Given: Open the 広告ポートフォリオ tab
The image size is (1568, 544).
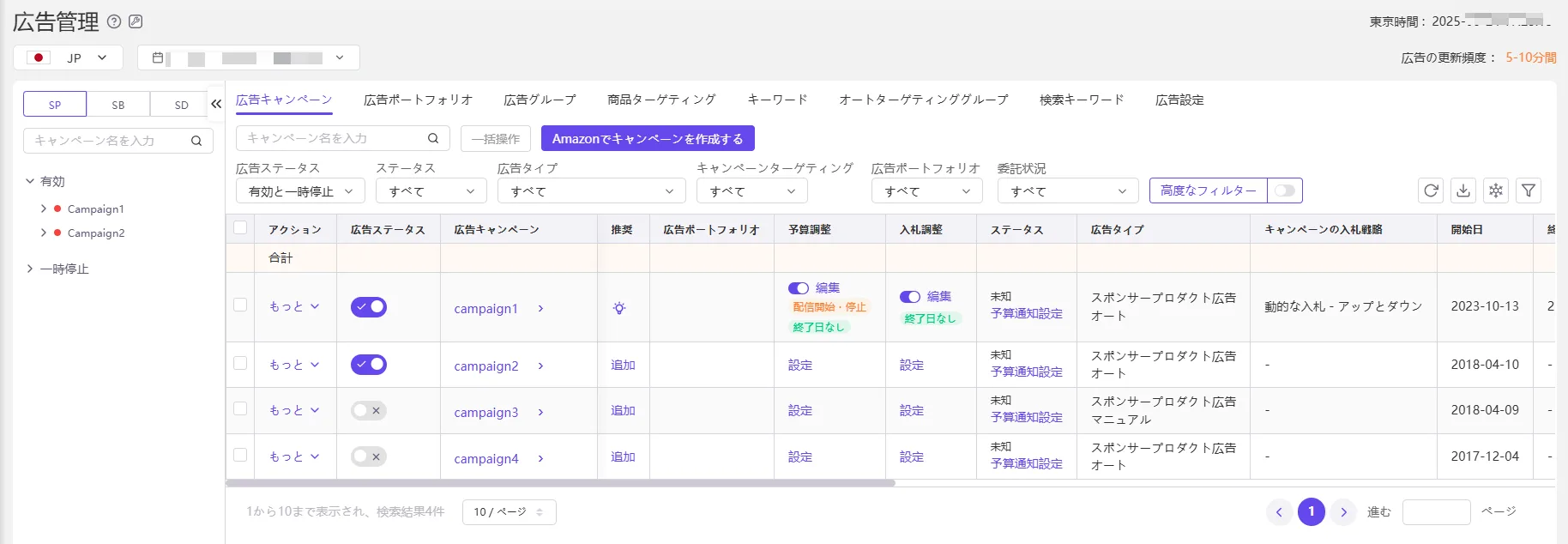Looking at the screenshot, I should point(418,100).
